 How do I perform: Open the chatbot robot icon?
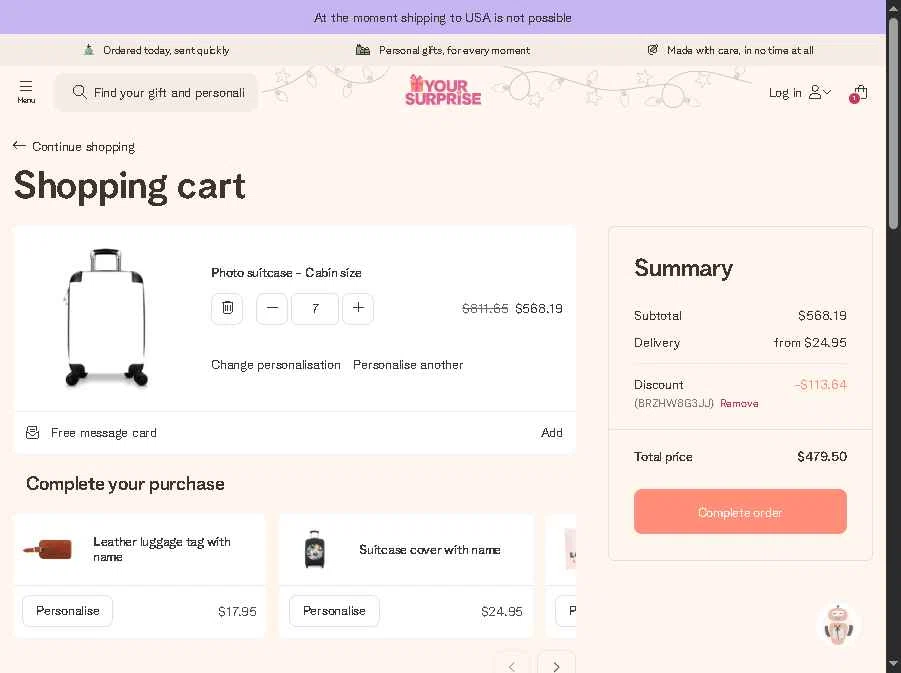[x=838, y=625]
